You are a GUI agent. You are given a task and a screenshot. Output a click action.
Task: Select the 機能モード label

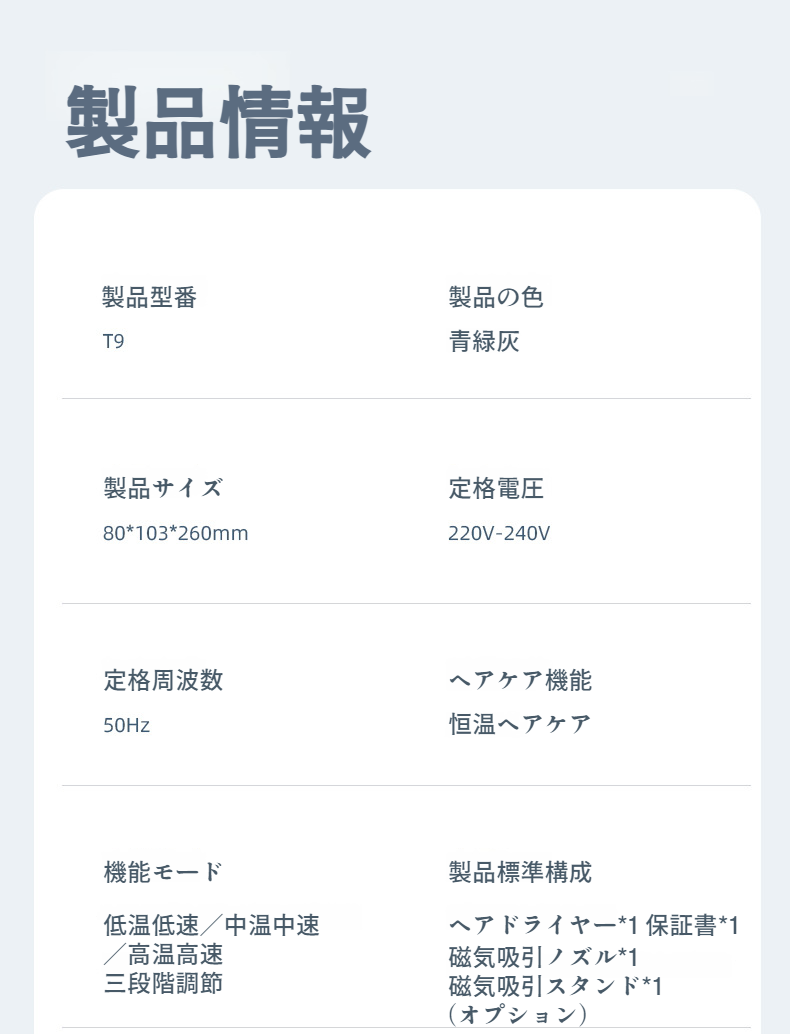[x=163, y=872]
